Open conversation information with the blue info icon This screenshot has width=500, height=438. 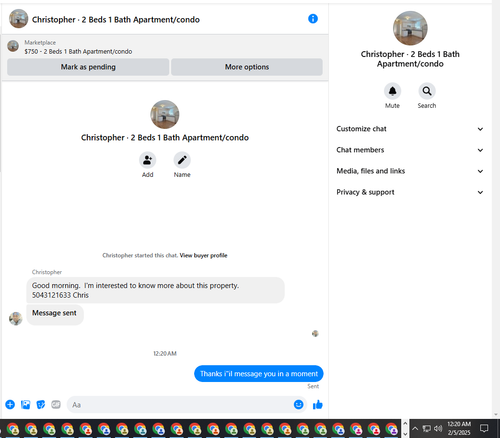coord(313,19)
